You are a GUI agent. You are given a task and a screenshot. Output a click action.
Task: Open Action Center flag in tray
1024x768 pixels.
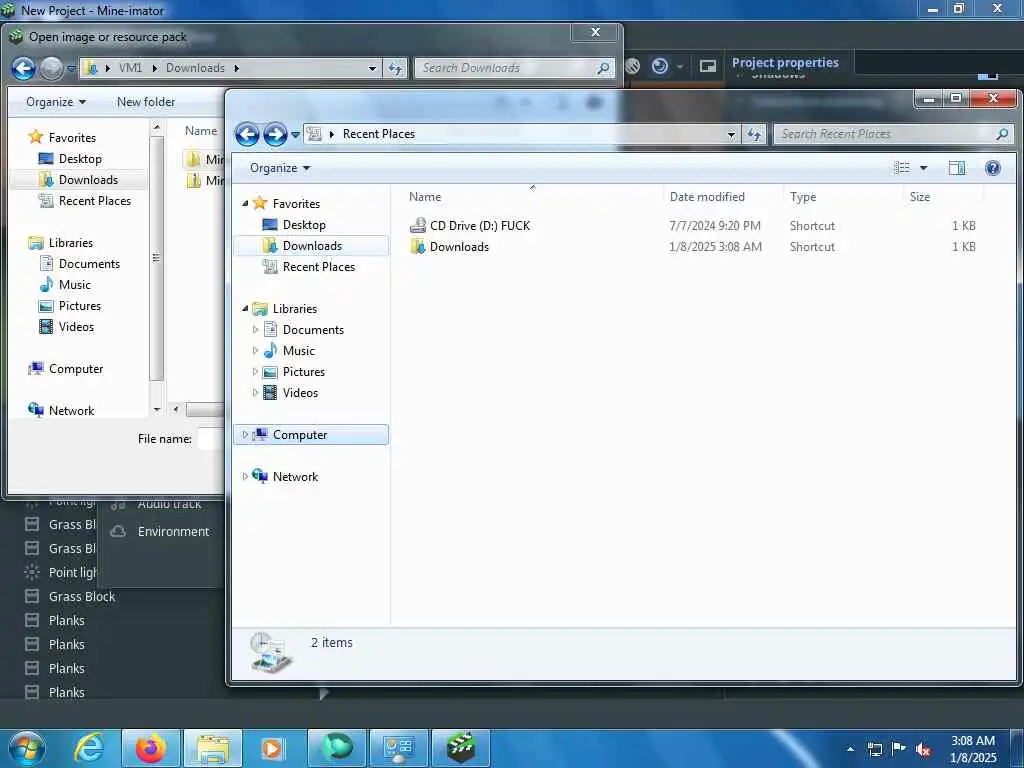[899, 749]
